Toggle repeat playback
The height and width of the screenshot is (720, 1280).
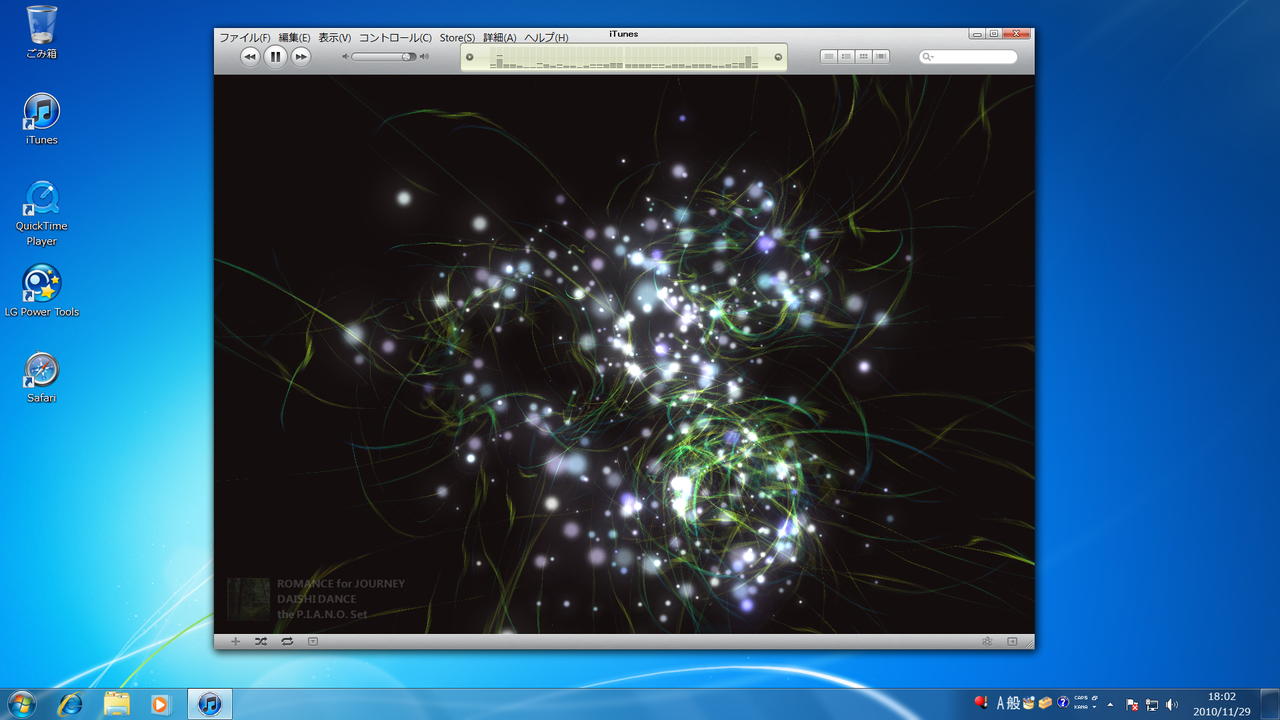click(287, 641)
